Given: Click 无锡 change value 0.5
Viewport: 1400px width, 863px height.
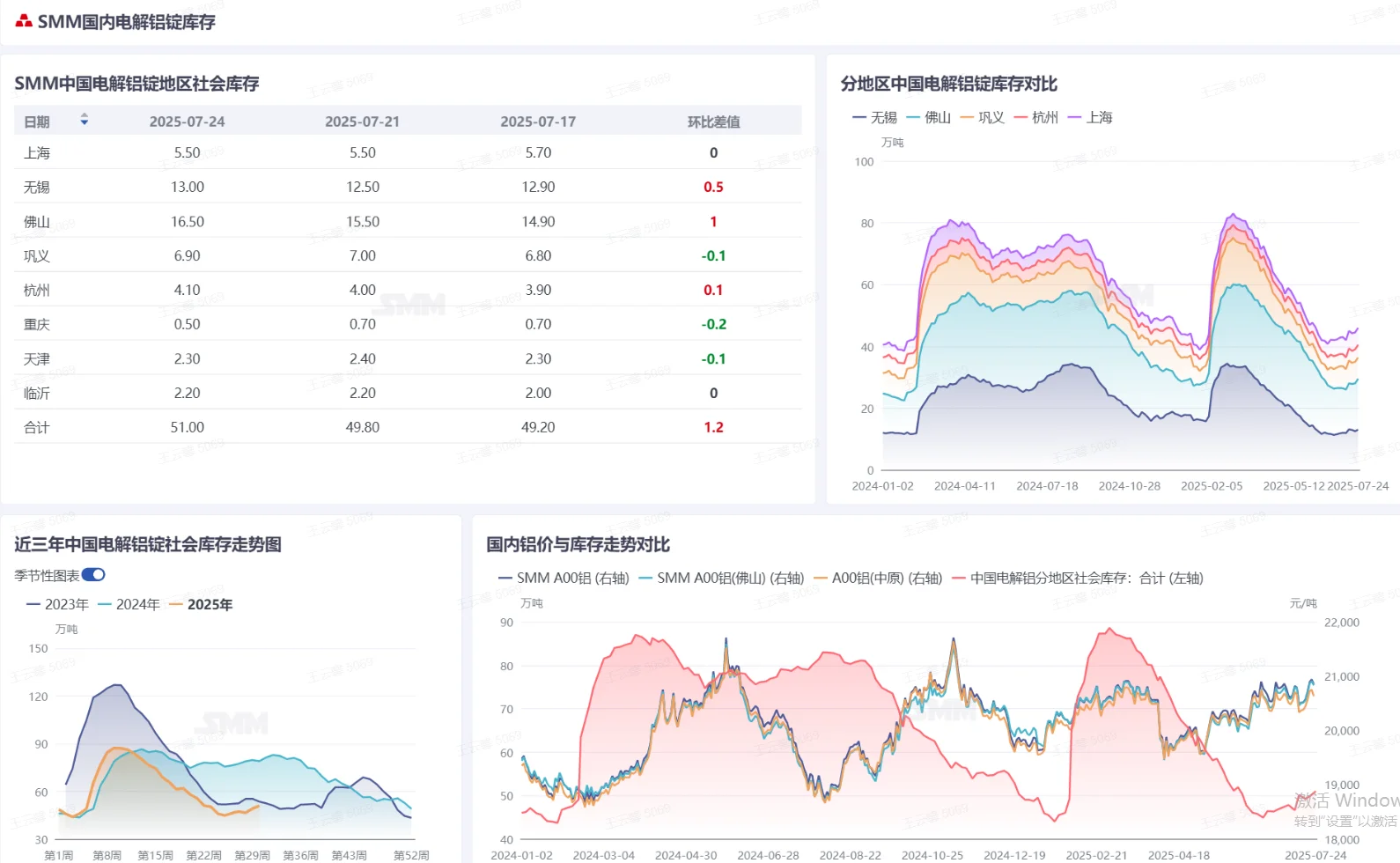Looking at the screenshot, I should pos(713,187).
